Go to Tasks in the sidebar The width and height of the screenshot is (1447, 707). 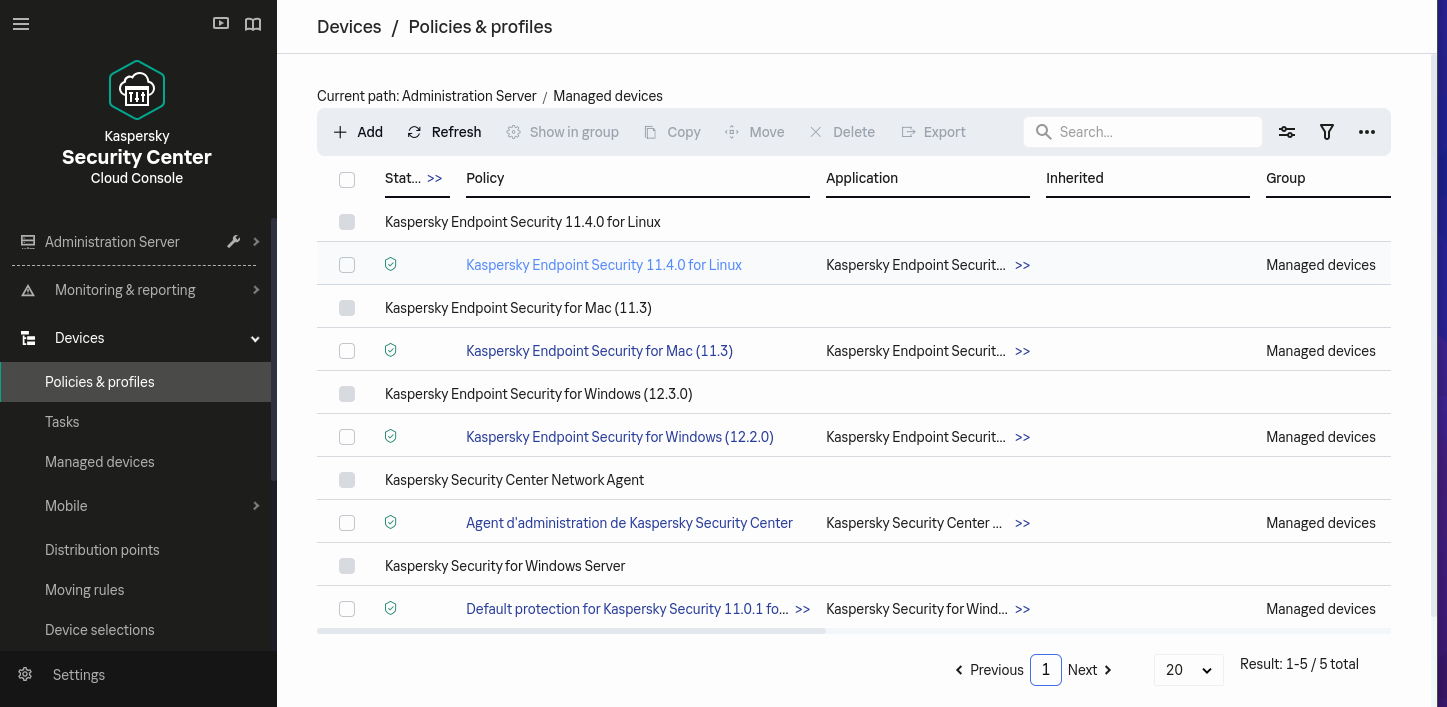[62, 422]
